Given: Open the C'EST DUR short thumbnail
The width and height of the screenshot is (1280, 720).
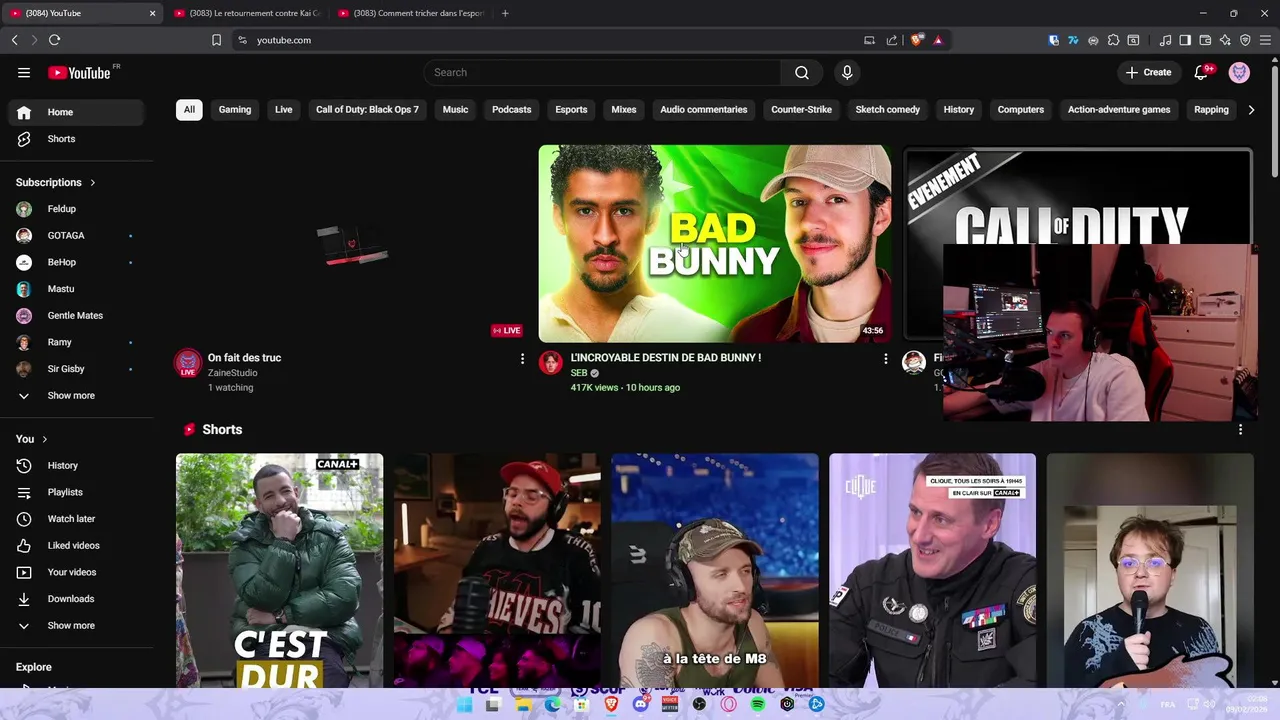Looking at the screenshot, I should [279, 571].
